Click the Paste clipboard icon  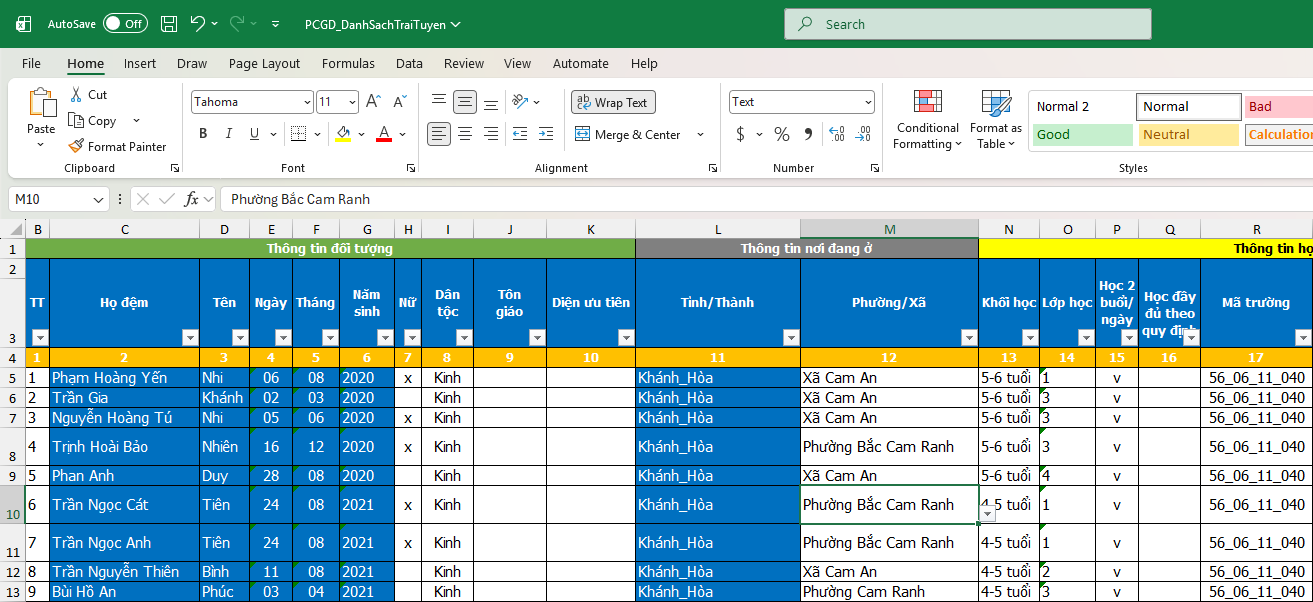42,103
